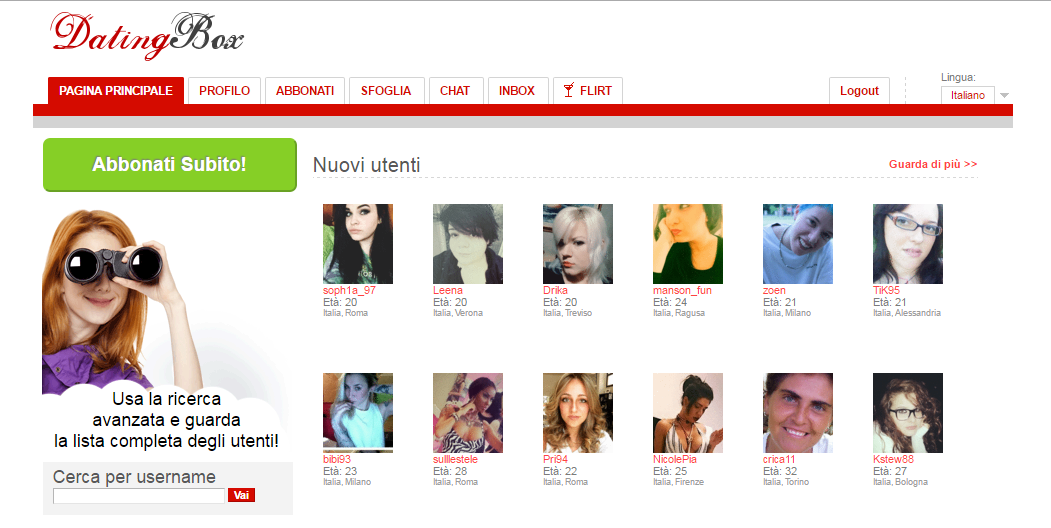Viewport: 1051px width, 528px height.
Task: Select the Italiano language box
Action: point(967,96)
